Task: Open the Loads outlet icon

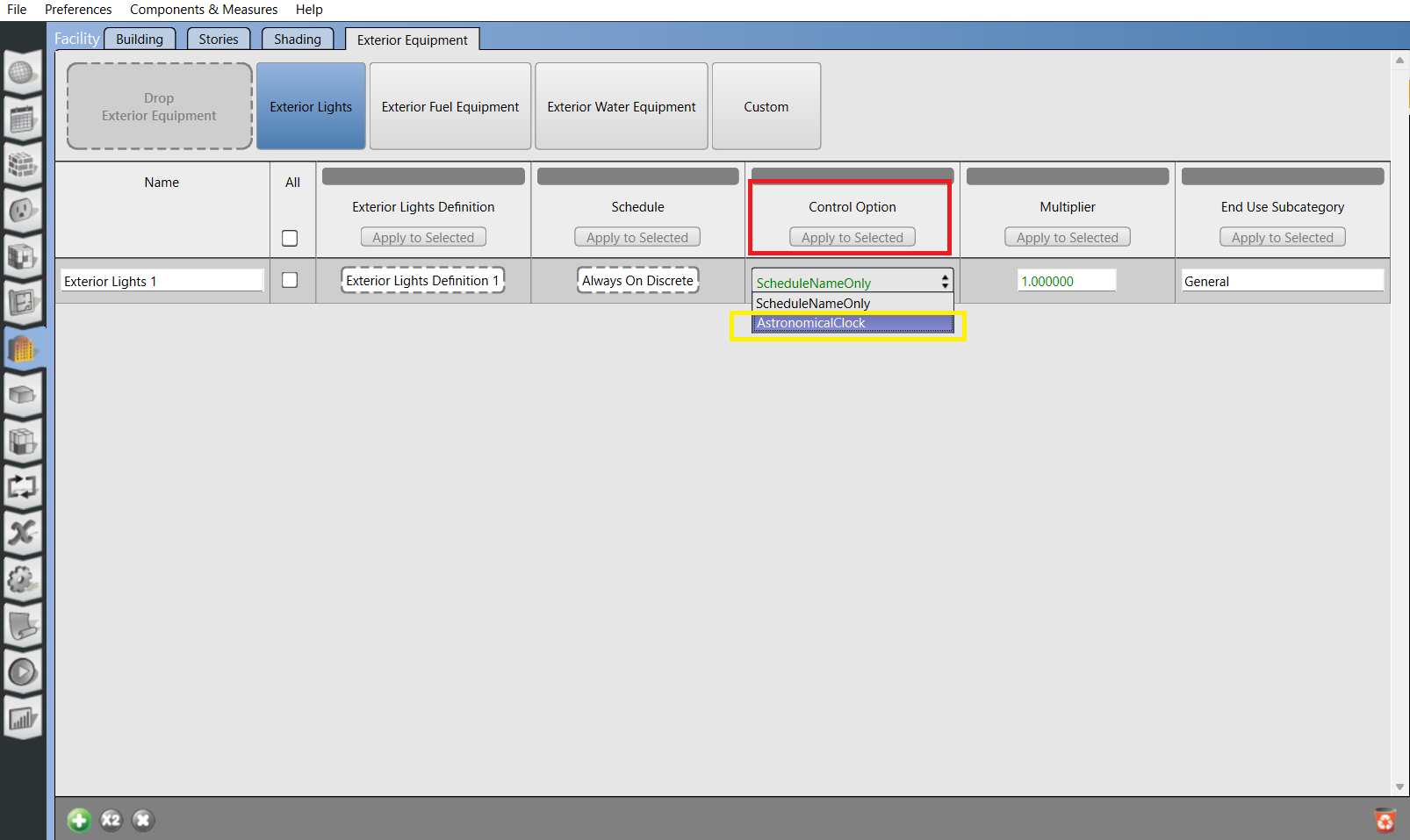Action: (x=22, y=210)
